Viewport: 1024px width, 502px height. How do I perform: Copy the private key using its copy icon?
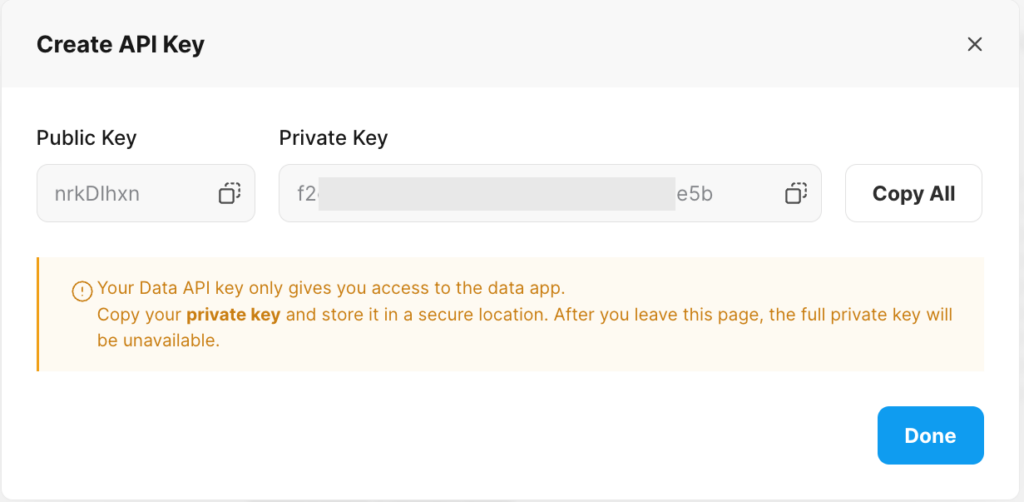[795, 193]
